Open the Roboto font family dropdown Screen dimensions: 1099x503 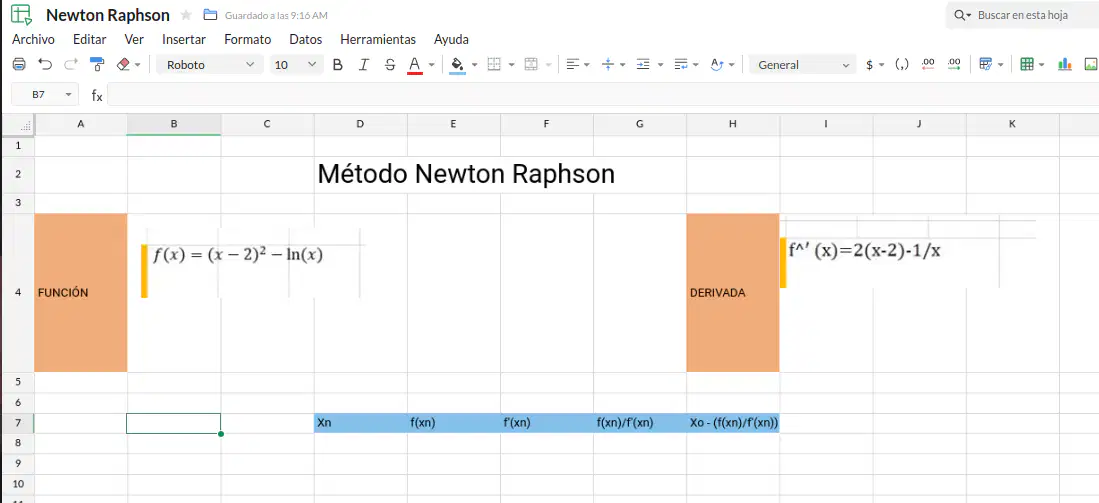click(x=210, y=64)
